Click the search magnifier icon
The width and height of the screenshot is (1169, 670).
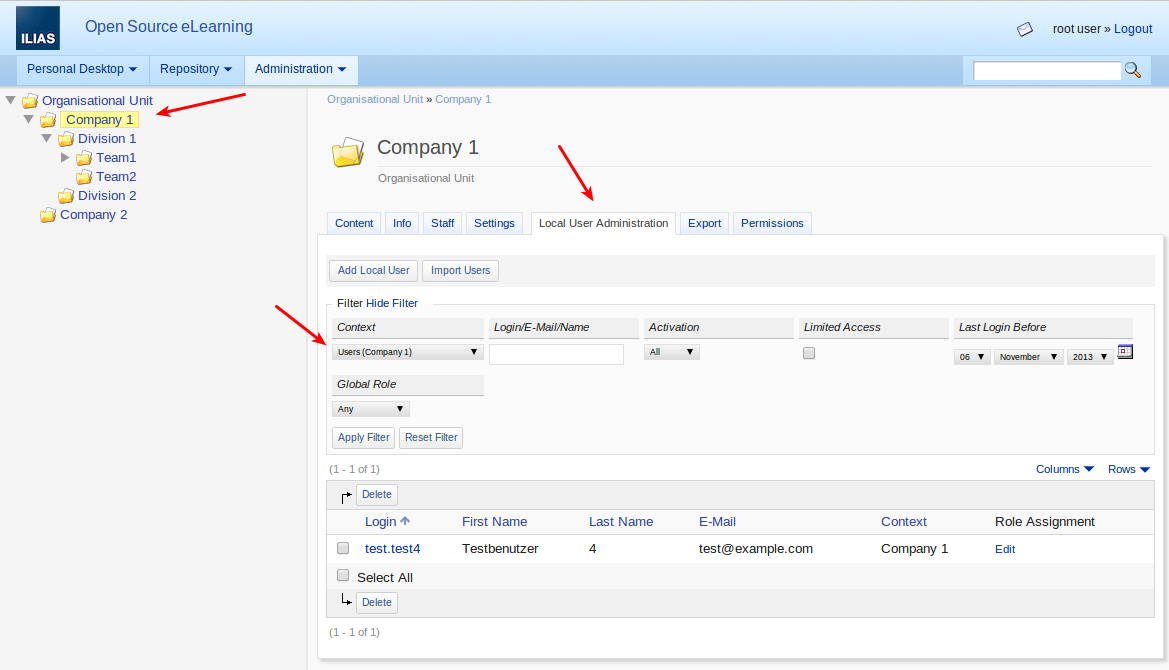pyautogui.click(x=1133, y=70)
